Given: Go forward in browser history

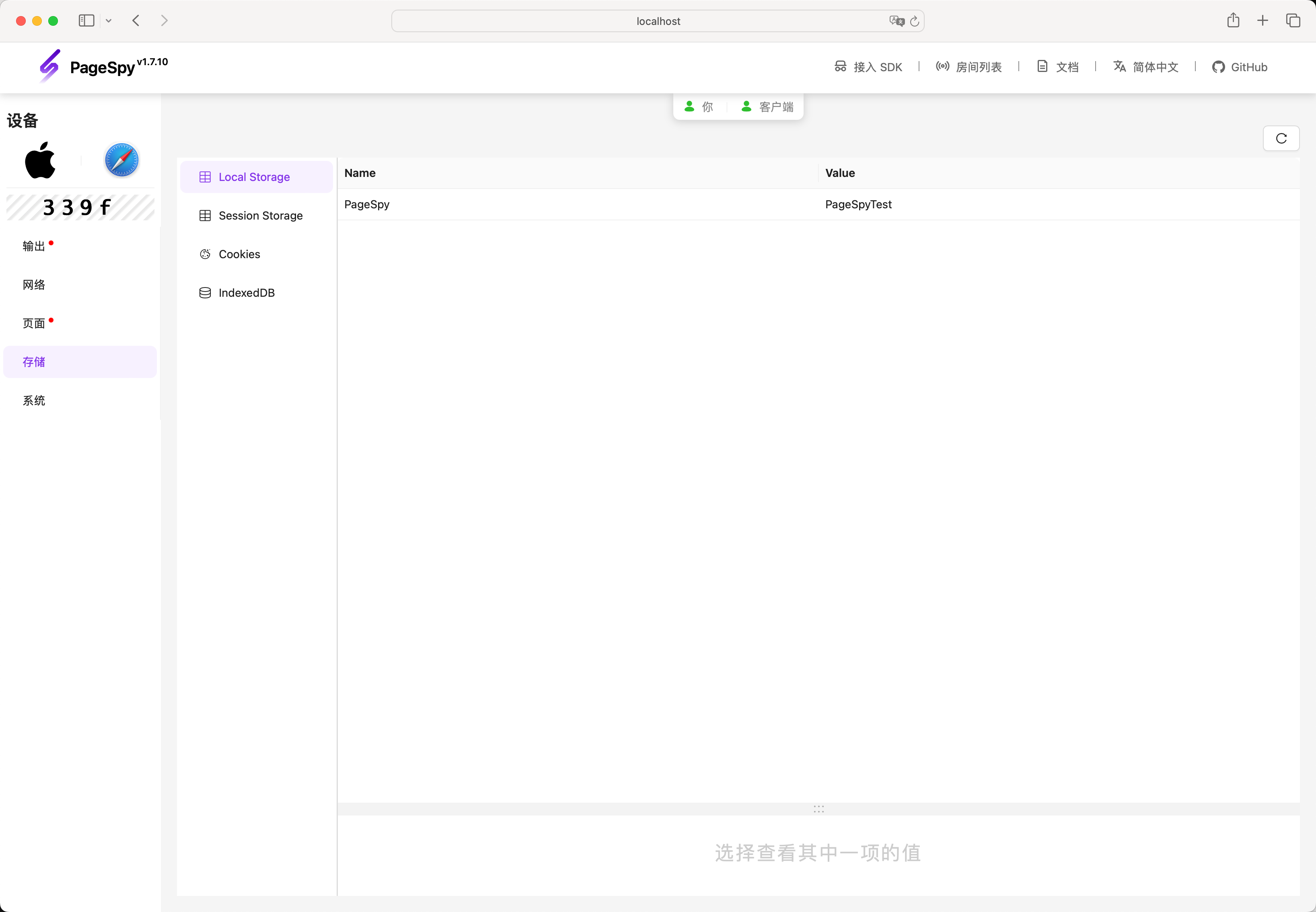Looking at the screenshot, I should click(x=164, y=21).
